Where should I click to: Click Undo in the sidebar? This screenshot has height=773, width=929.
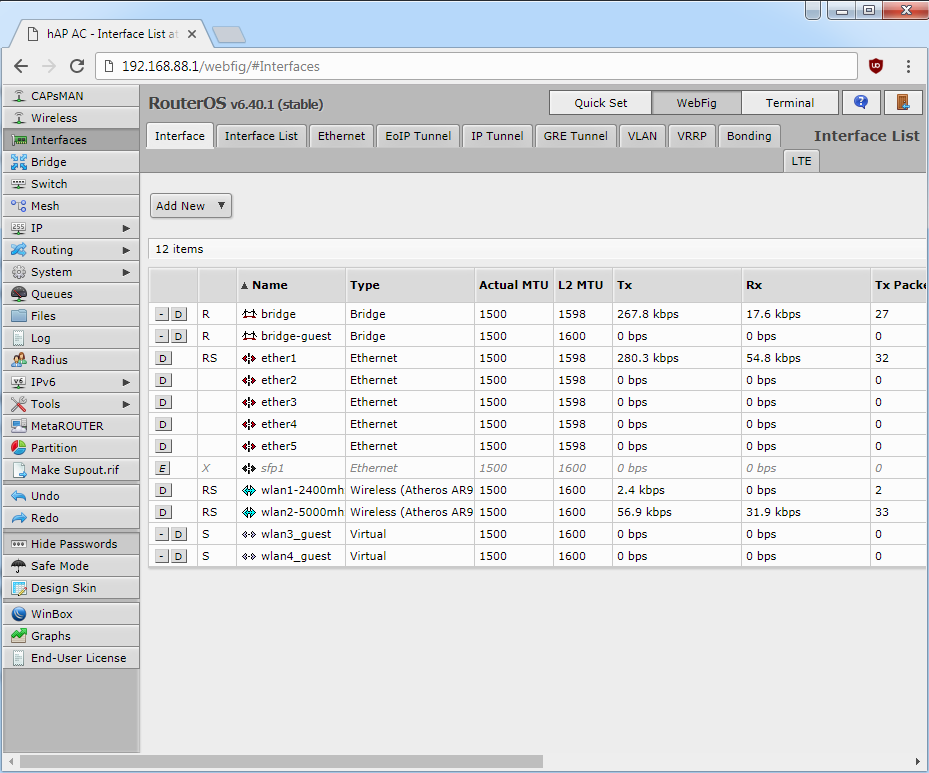[x=71, y=496]
